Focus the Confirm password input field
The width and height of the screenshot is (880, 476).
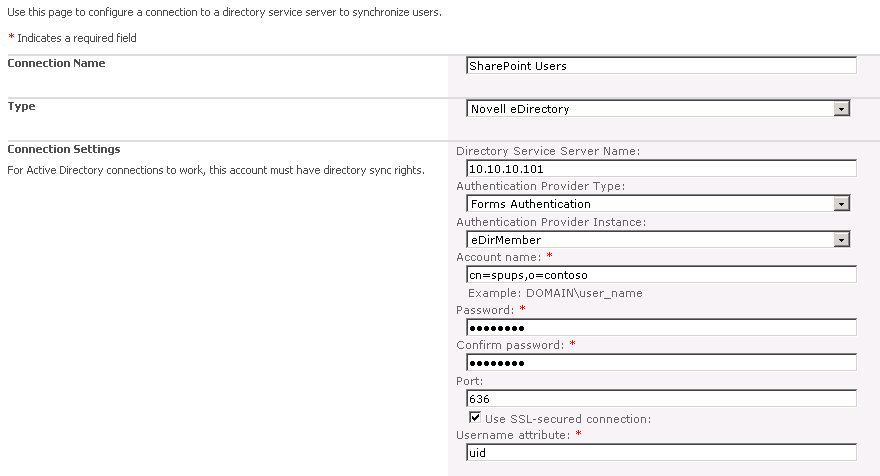pos(661,363)
